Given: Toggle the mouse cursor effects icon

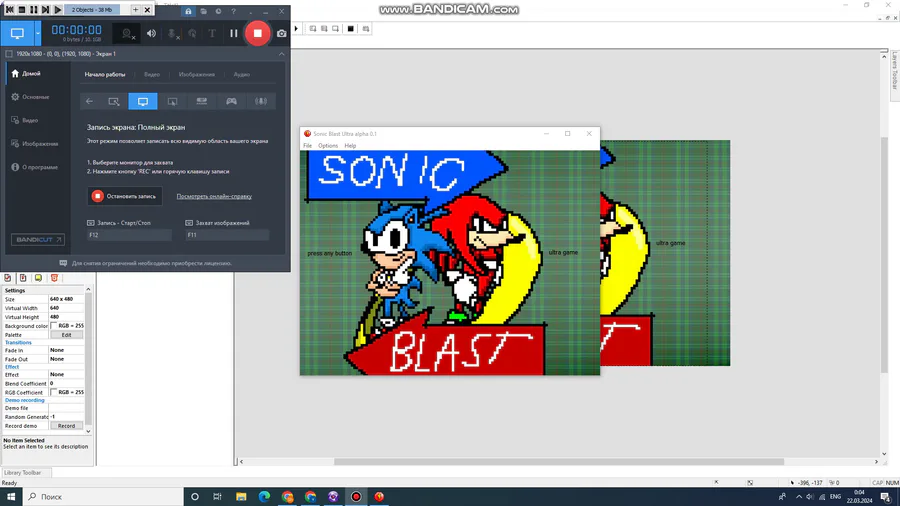Looking at the screenshot, I should 192,33.
